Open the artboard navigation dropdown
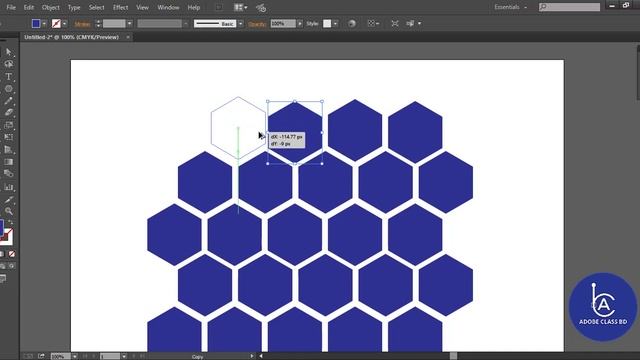Screen dimensions: 640x360 124,356
